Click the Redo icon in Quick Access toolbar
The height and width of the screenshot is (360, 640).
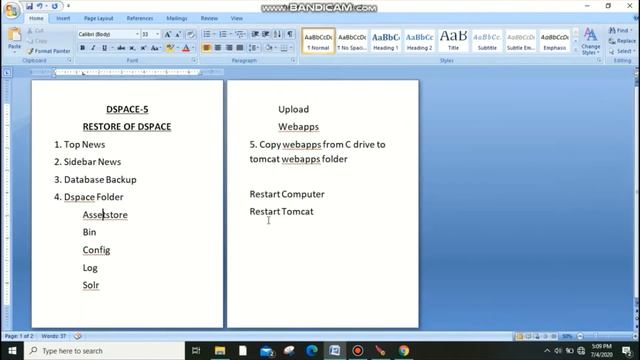(x=55, y=6)
